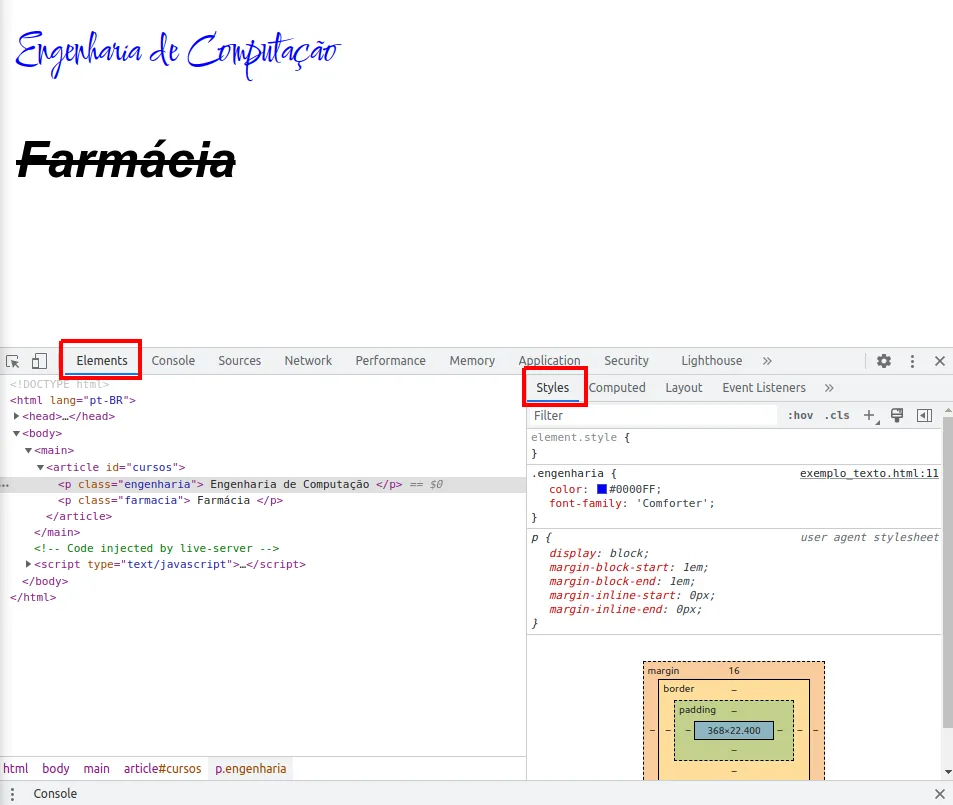Activate the inspect element picker icon

click(13, 361)
